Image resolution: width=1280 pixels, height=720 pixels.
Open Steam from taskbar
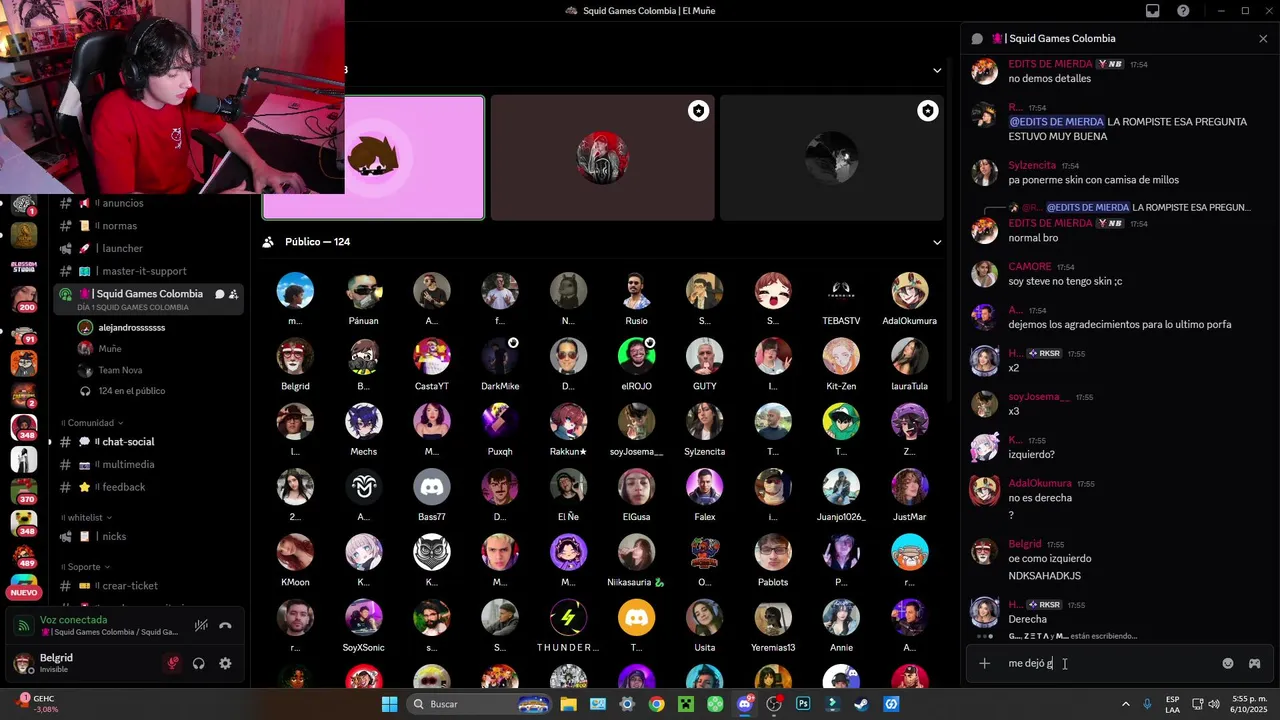861,704
